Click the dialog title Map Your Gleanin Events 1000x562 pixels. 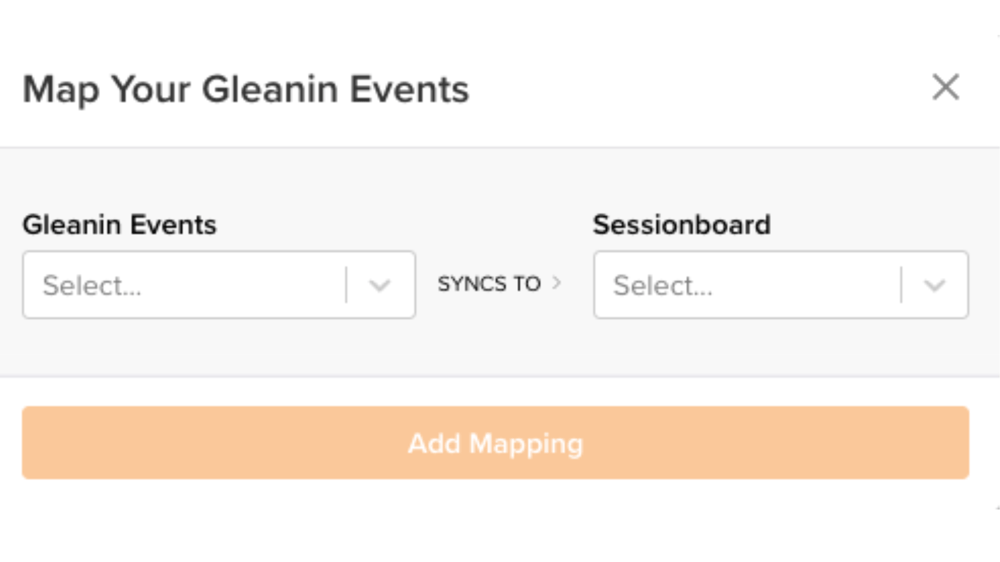tap(245, 89)
